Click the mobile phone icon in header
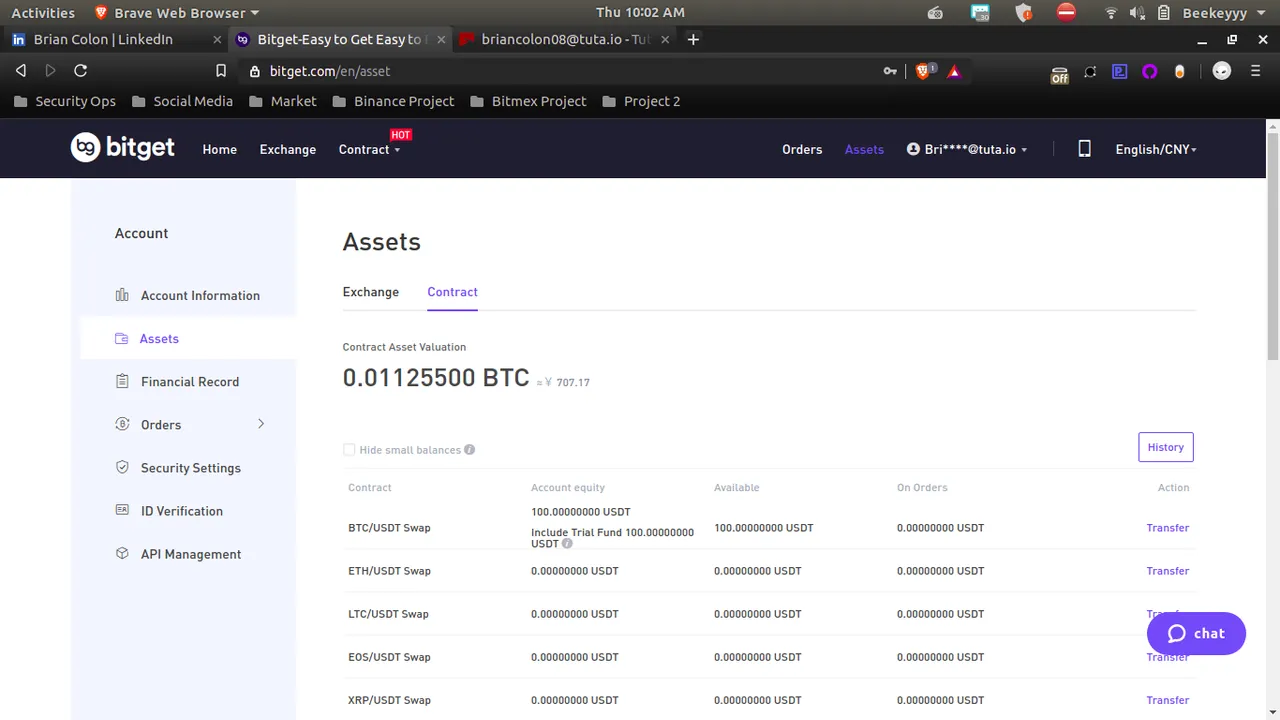This screenshot has height=720, width=1280. (1084, 149)
